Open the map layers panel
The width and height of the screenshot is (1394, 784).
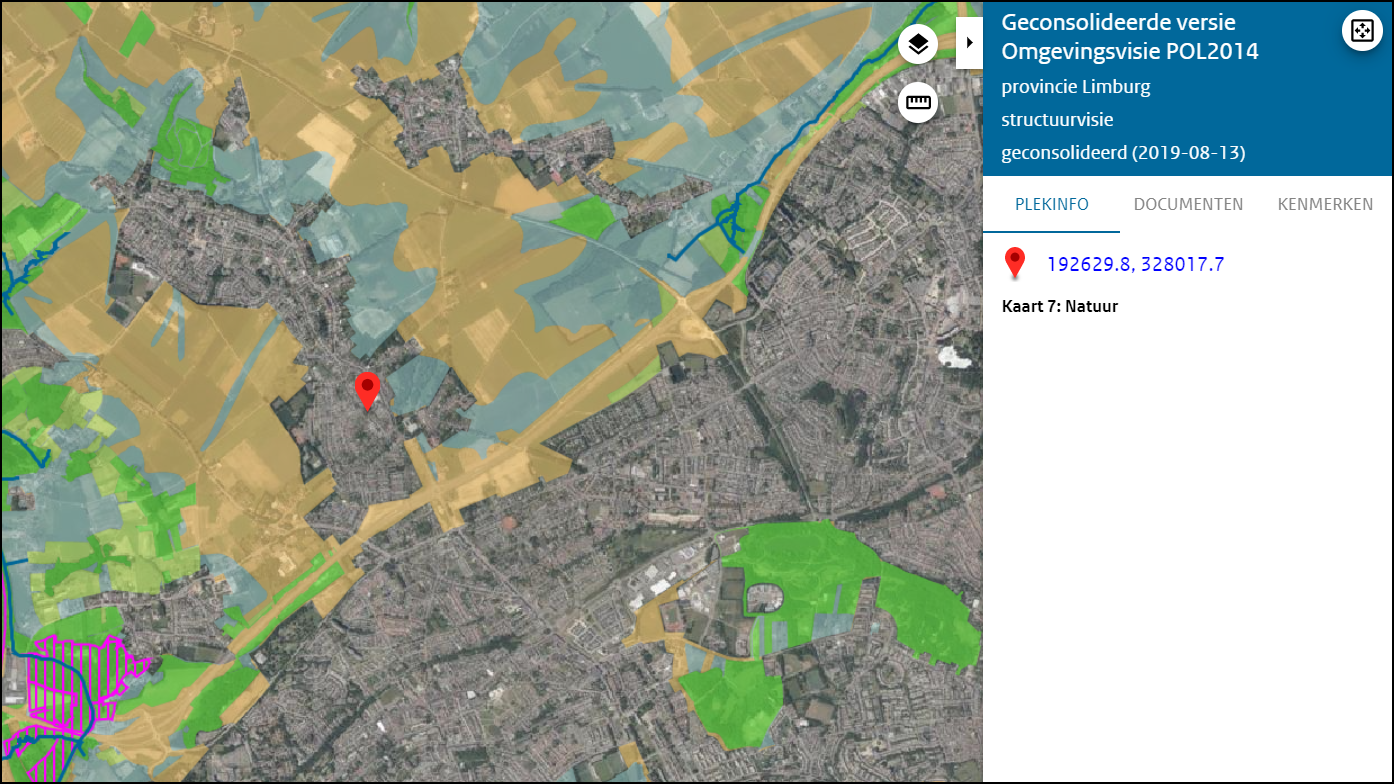click(918, 44)
